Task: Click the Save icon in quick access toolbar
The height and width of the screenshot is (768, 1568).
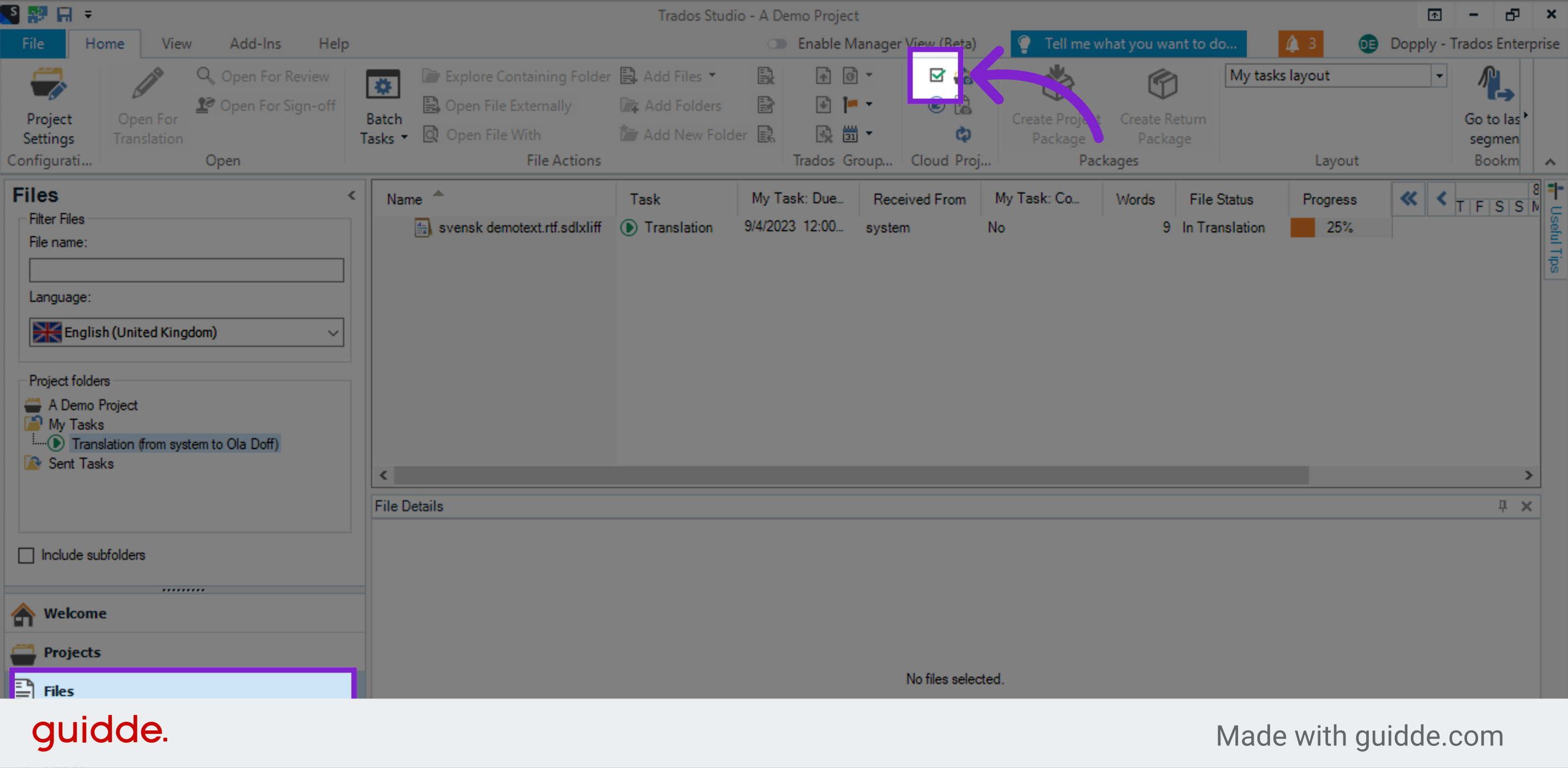Action: click(64, 14)
